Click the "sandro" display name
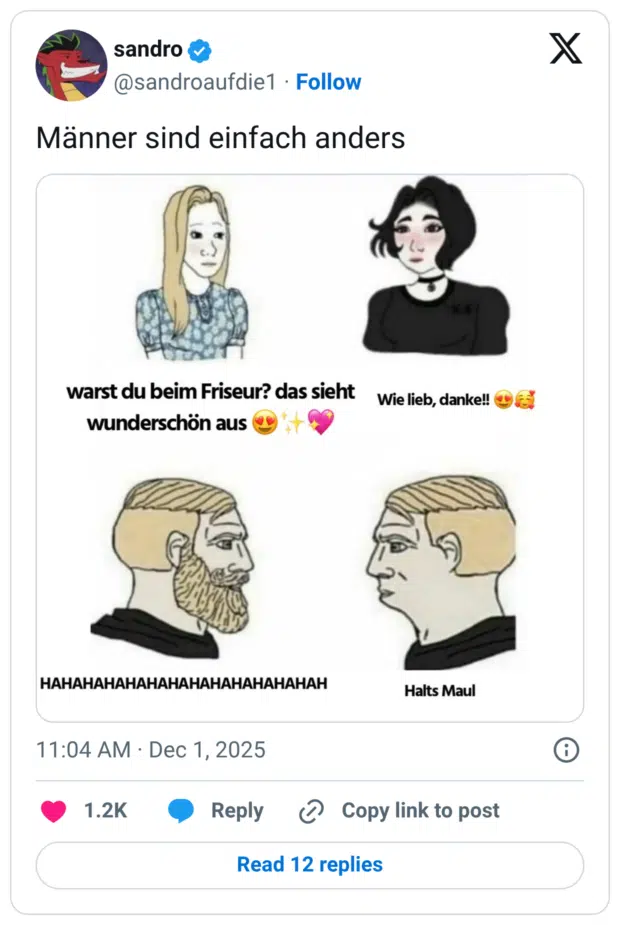 147,49
